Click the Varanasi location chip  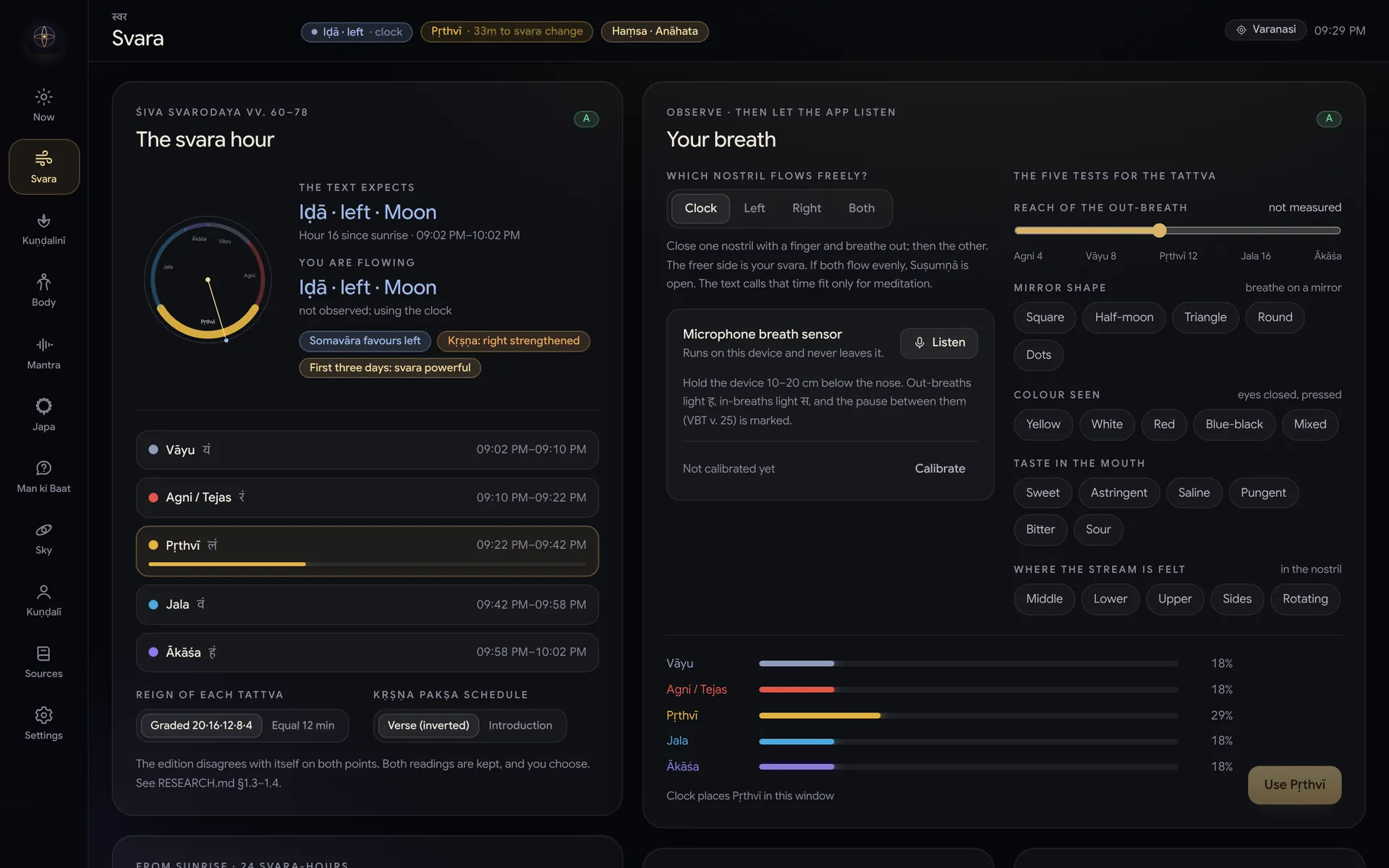pyautogui.click(x=1265, y=30)
